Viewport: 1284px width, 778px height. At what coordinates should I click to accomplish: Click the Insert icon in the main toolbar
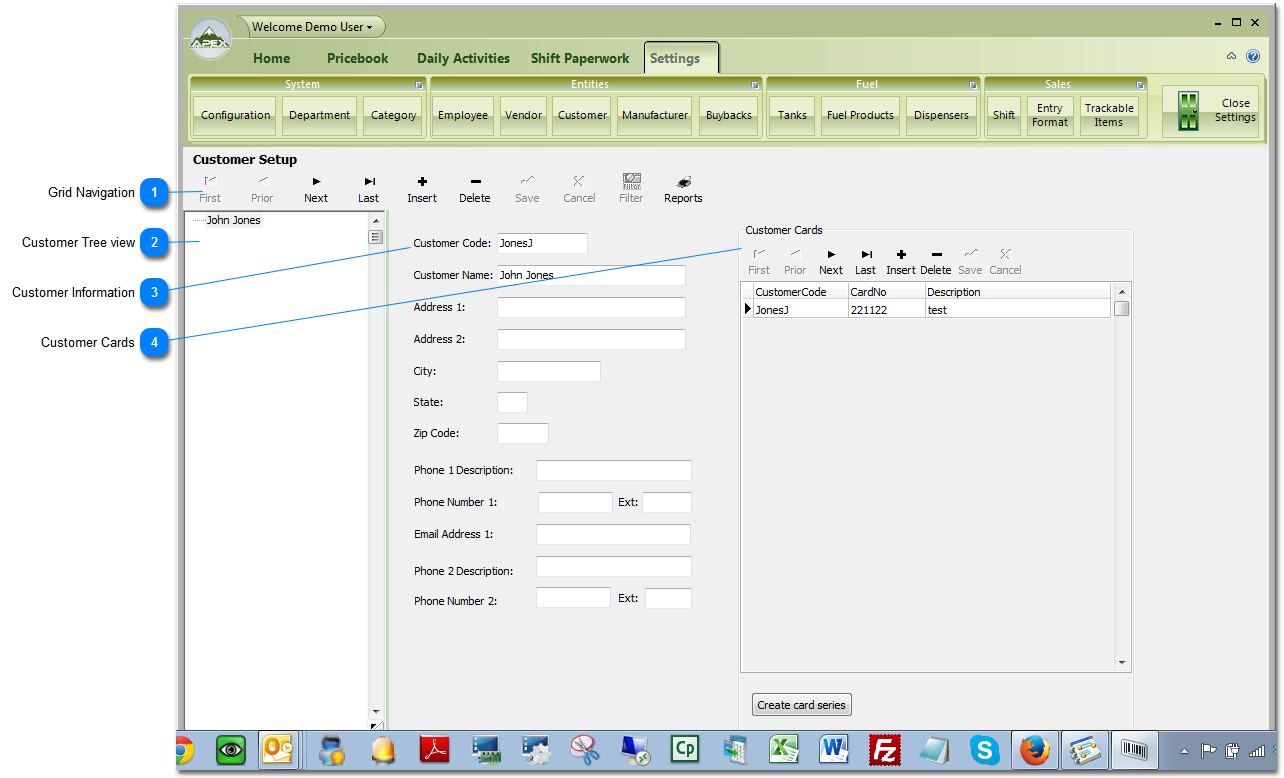click(x=421, y=188)
